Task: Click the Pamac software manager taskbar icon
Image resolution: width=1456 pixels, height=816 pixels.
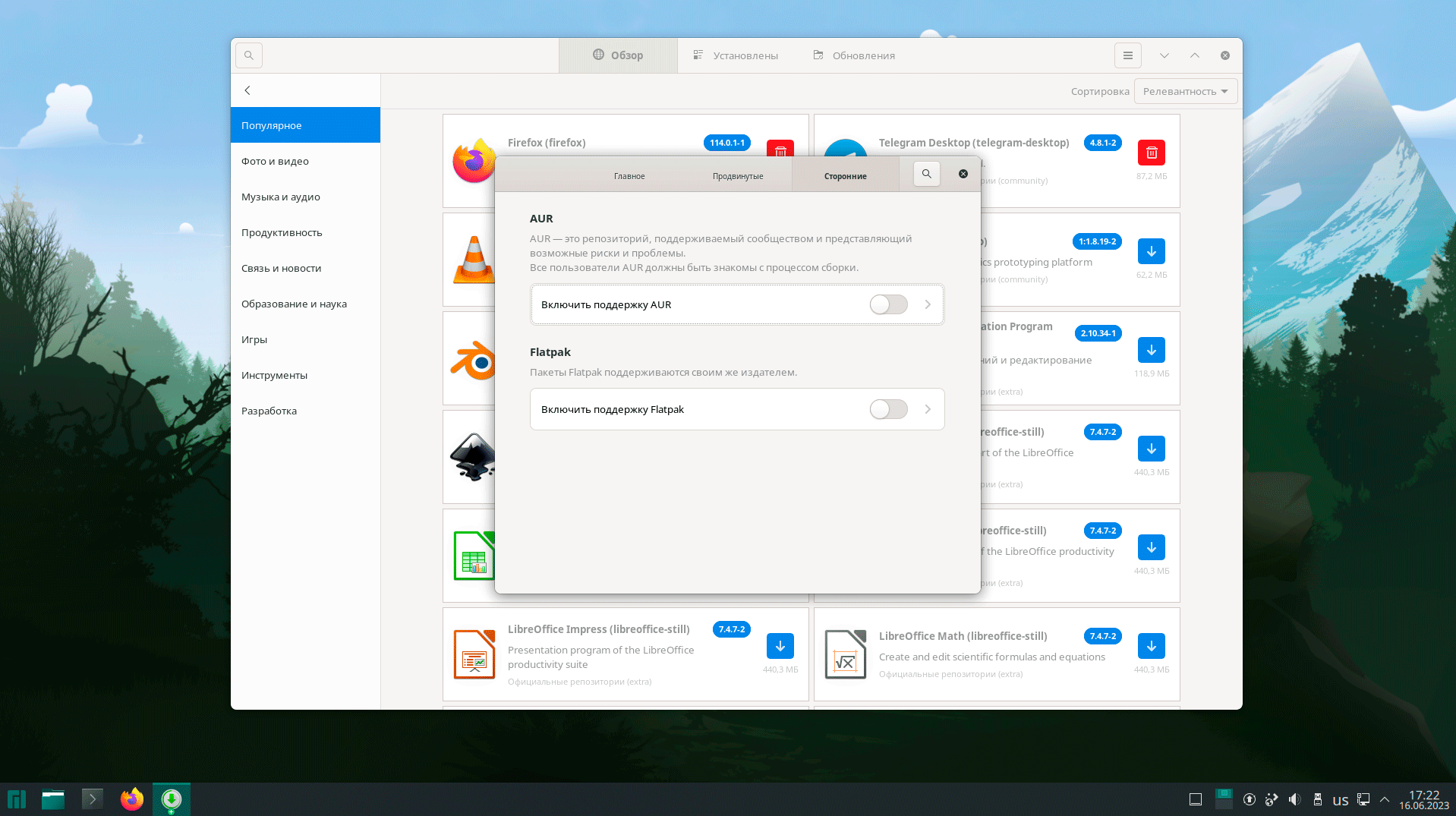Action: [x=172, y=799]
